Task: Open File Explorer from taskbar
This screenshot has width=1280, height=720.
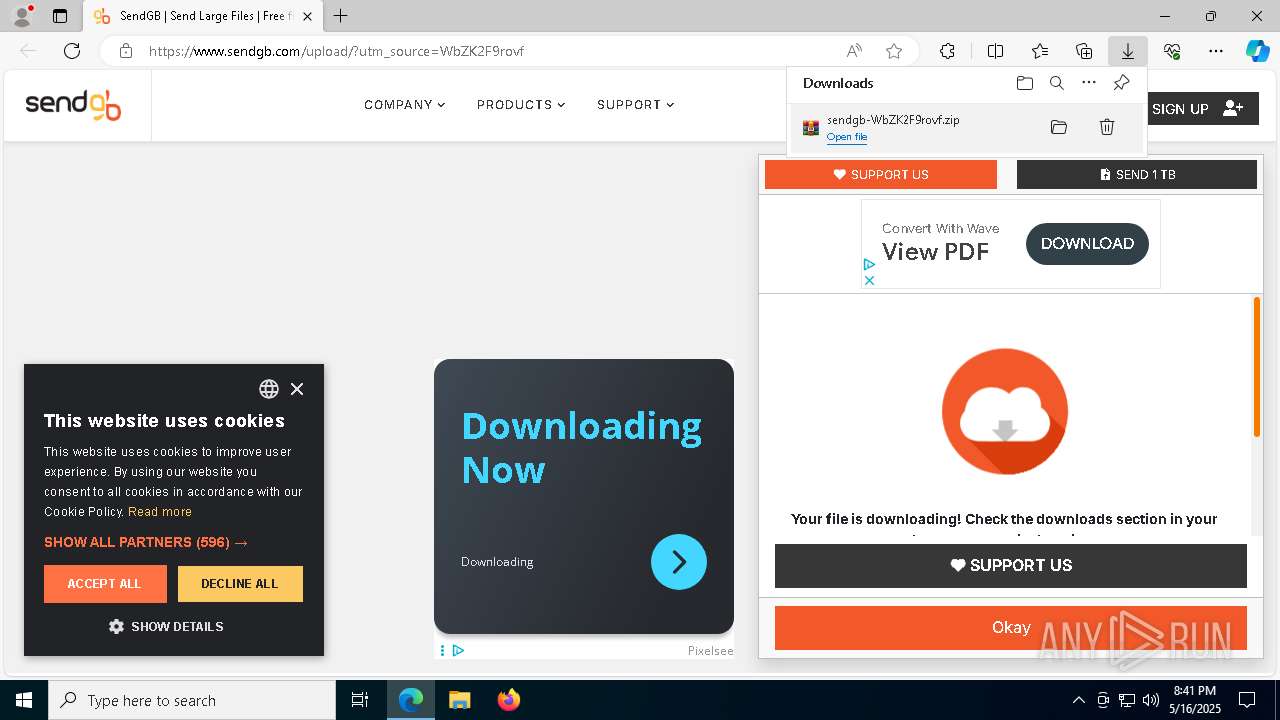Action: pos(459,701)
